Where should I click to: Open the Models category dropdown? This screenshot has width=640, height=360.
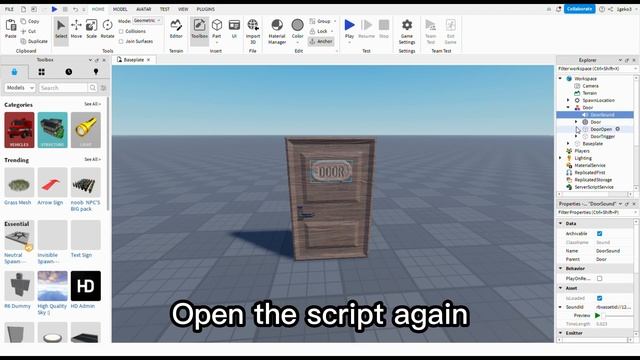tap(20, 88)
